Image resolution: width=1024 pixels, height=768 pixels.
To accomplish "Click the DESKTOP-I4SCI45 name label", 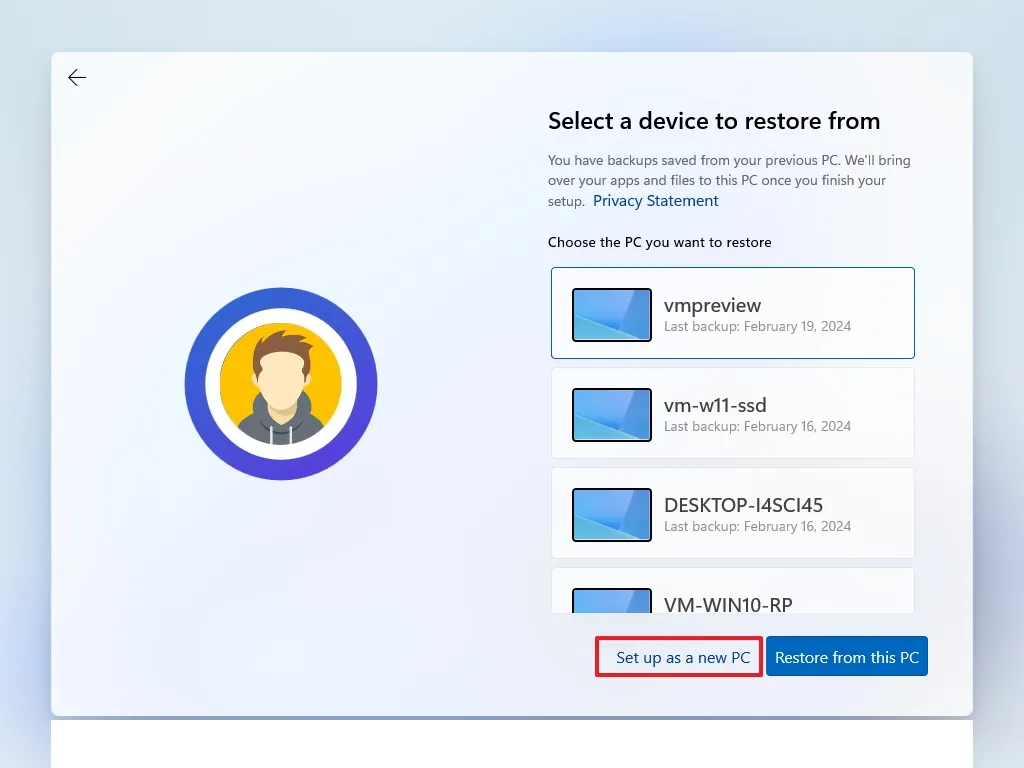I will pyautogui.click(x=742, y=506).
